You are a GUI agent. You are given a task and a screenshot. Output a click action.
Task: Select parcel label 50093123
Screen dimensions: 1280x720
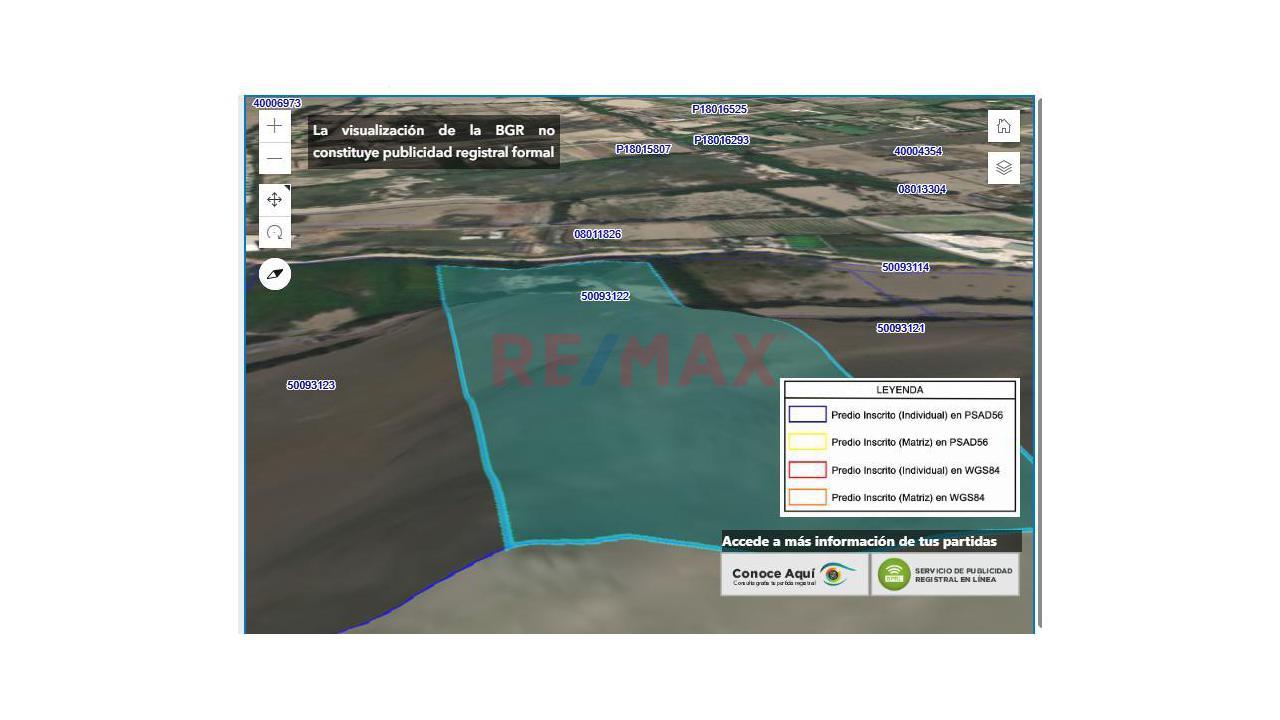pos(311,385)
